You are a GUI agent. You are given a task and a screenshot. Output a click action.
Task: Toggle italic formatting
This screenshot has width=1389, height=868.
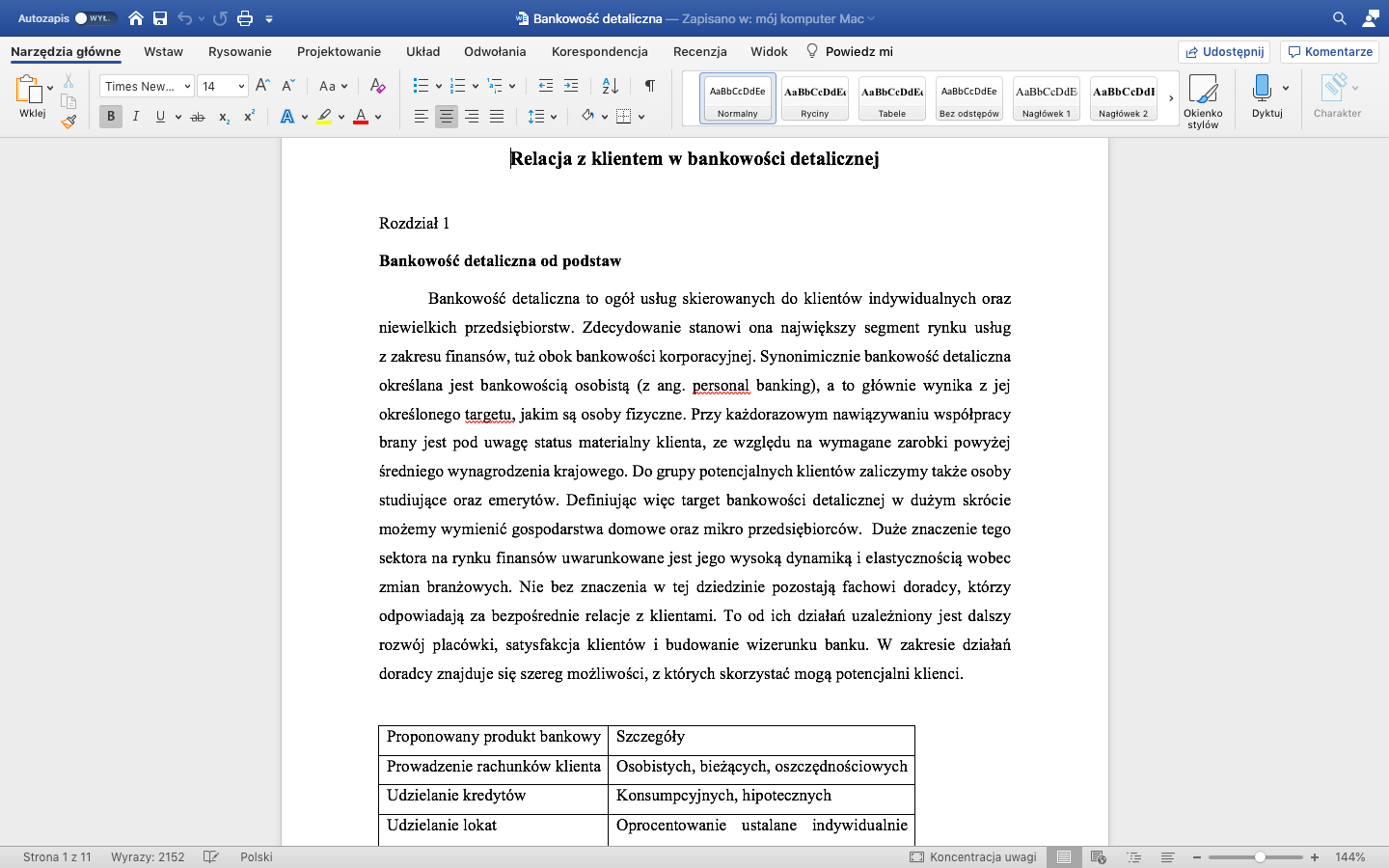point(136,117)
